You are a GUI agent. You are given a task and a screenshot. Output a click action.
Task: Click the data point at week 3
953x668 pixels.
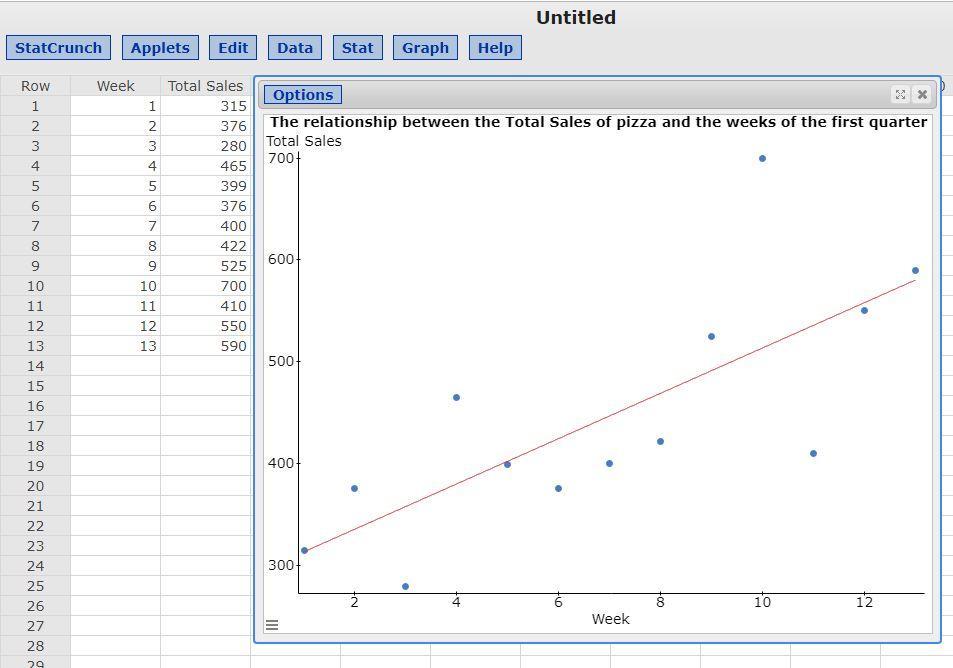[x=405, y=587]
